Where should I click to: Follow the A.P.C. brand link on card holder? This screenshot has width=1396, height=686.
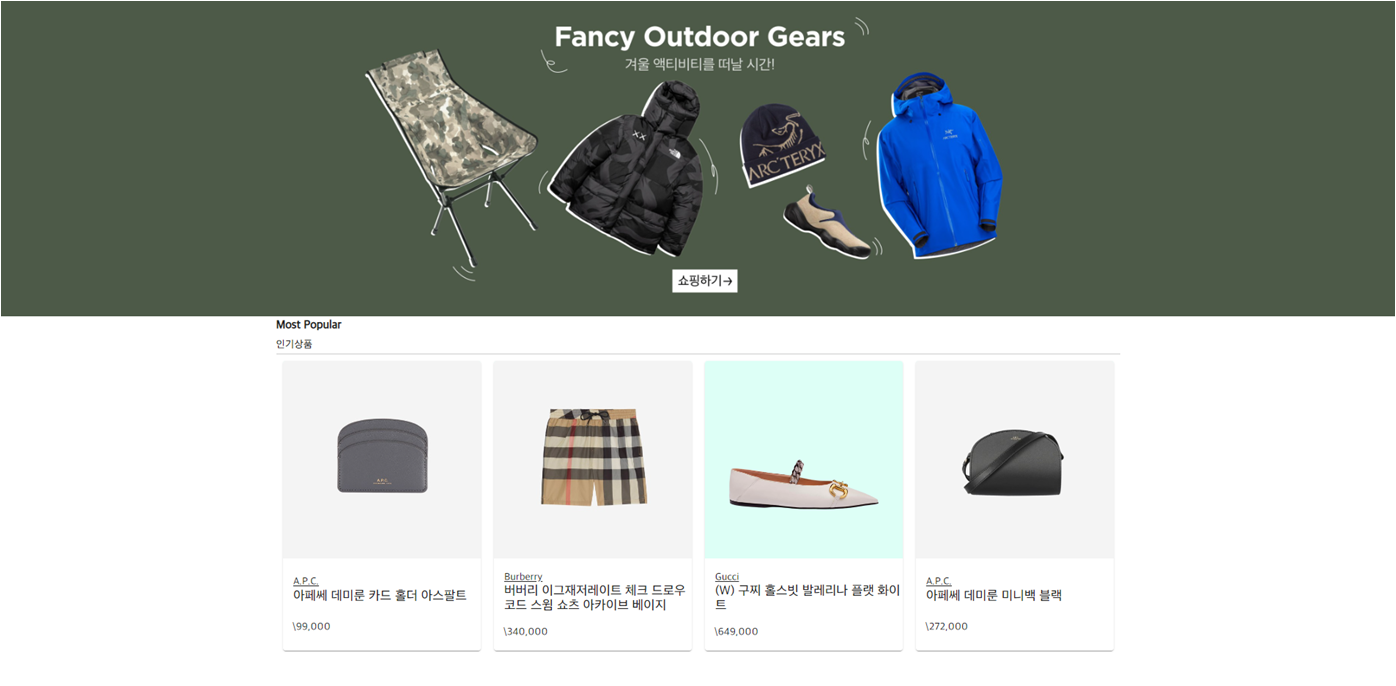[x=306, y=581]
